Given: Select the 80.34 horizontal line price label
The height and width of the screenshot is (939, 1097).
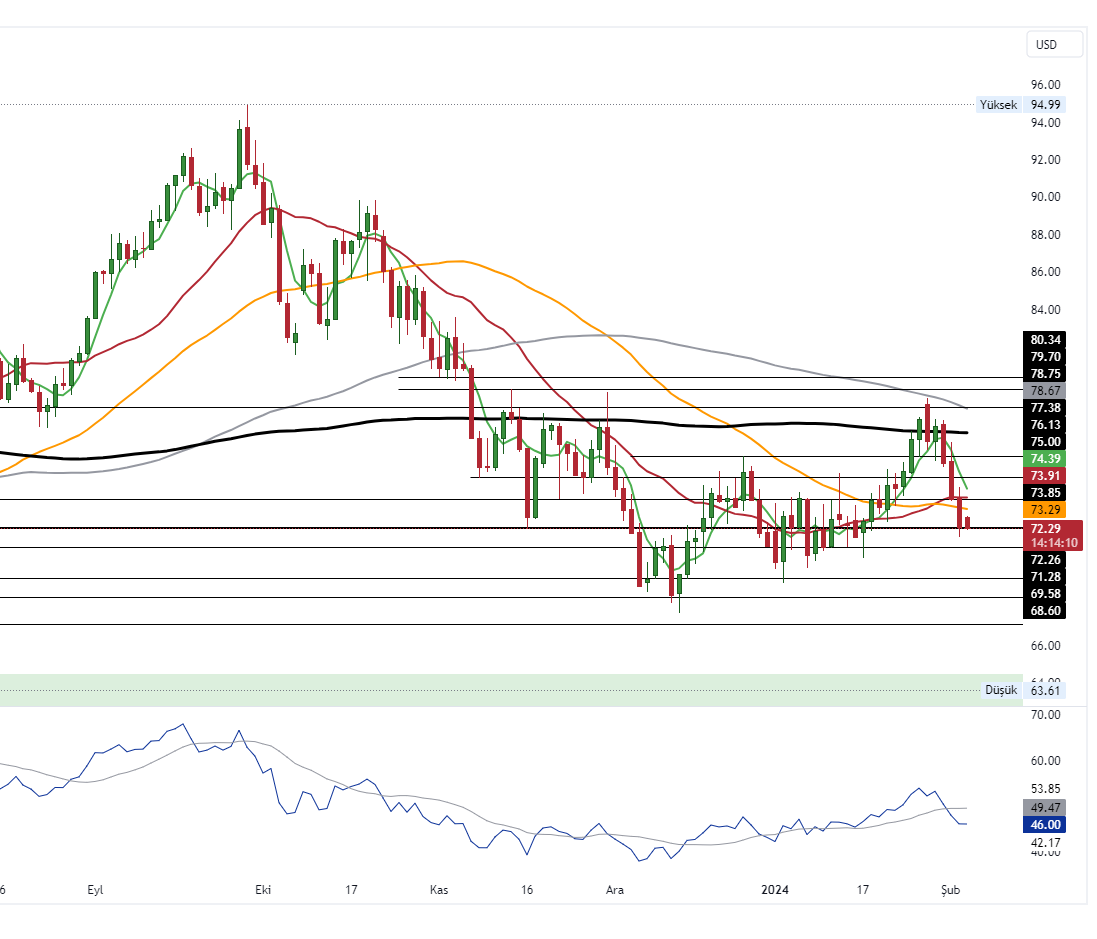Looking at the screenshot, I should [x=1045, y=340].
